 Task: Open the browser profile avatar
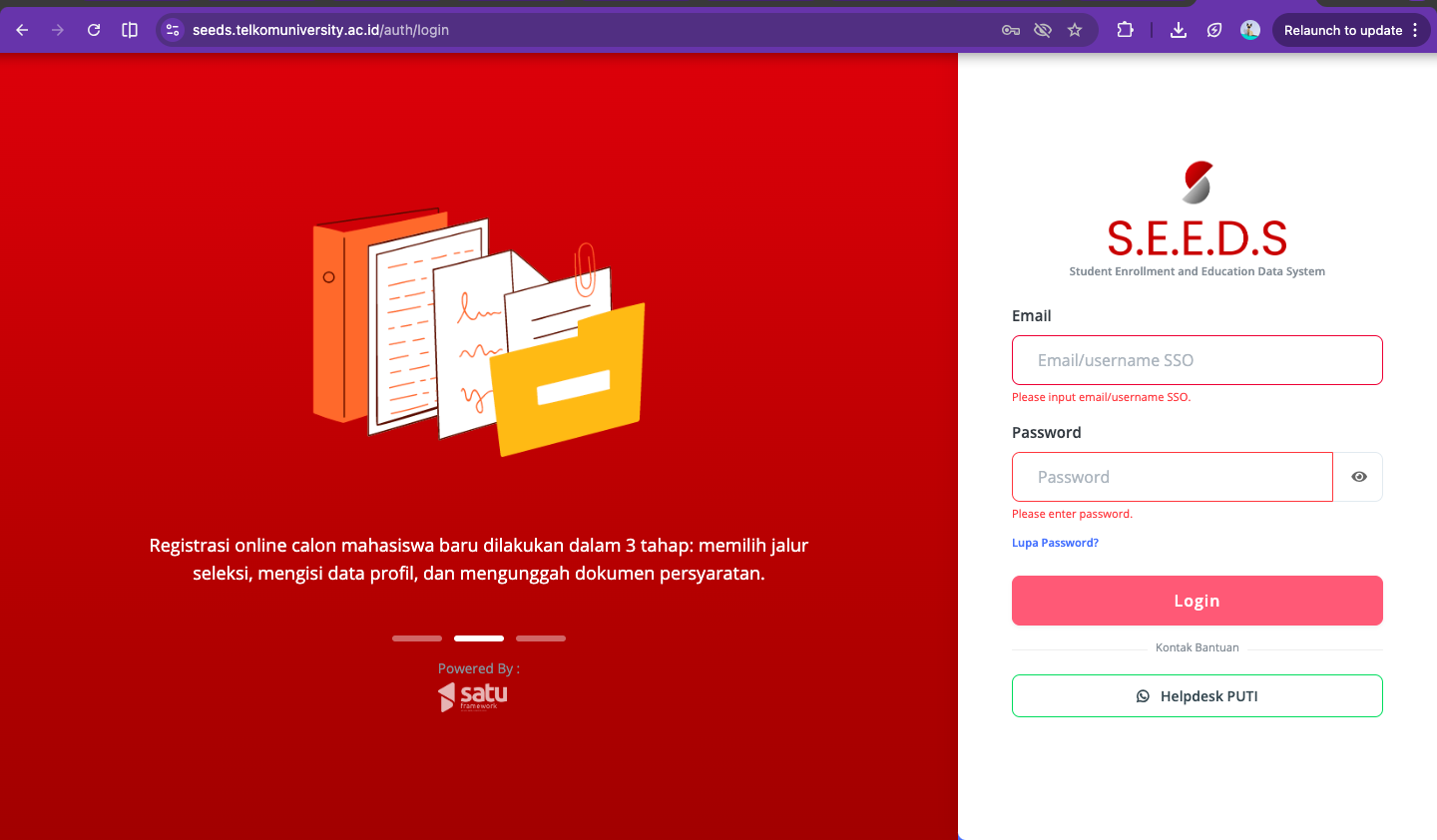point(1250,30)
